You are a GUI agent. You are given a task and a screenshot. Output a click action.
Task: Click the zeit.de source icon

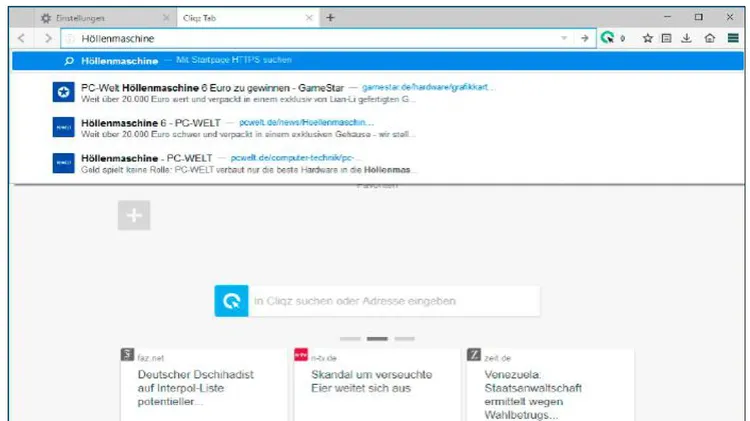pyautogui.click(x=474, y=355)
